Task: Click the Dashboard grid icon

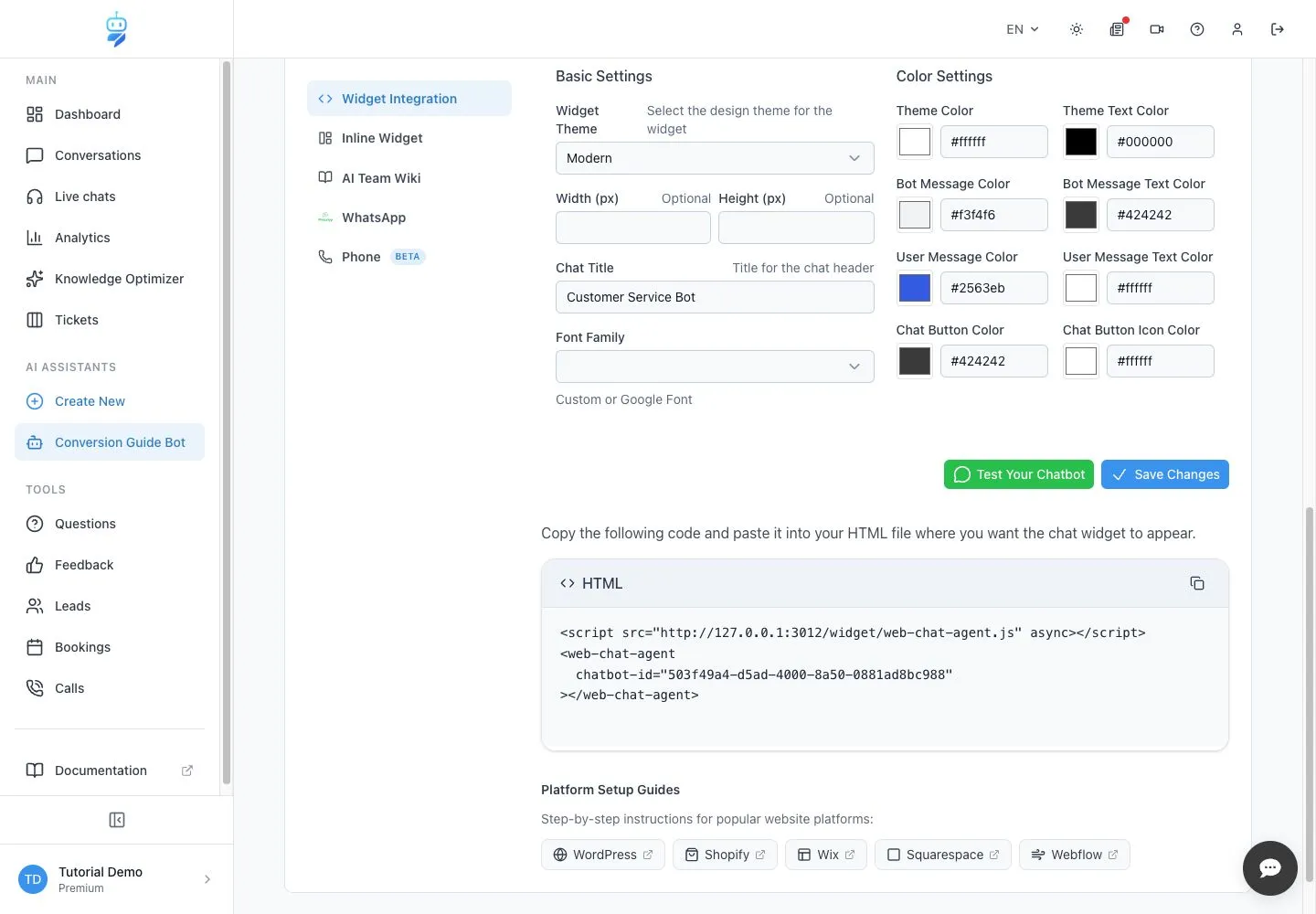Action: pyautogui.click(x=35, y=114)
